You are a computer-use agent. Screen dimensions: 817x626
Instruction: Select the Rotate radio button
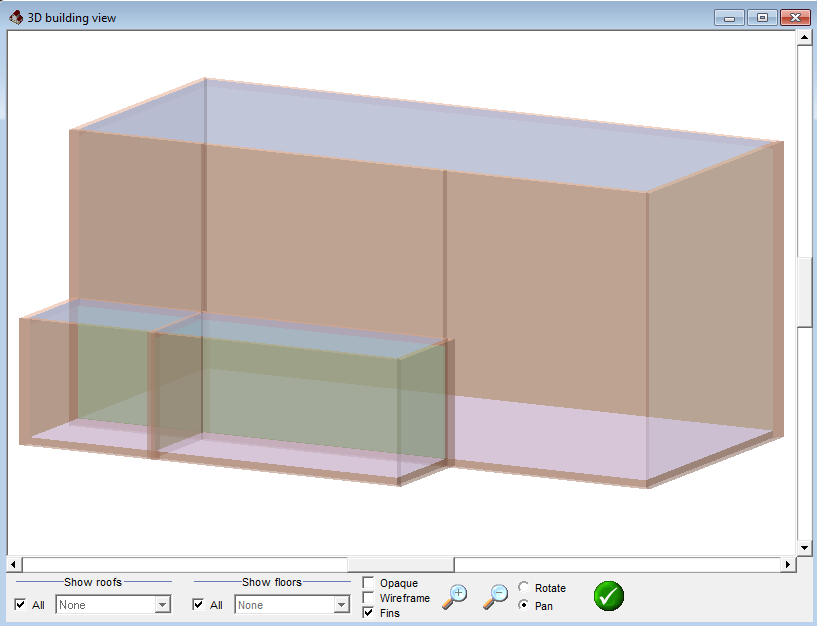[524, 587]
